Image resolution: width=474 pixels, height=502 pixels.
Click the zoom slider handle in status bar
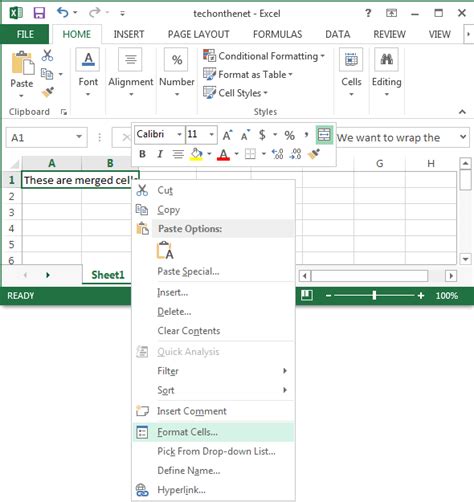[374, 295]
